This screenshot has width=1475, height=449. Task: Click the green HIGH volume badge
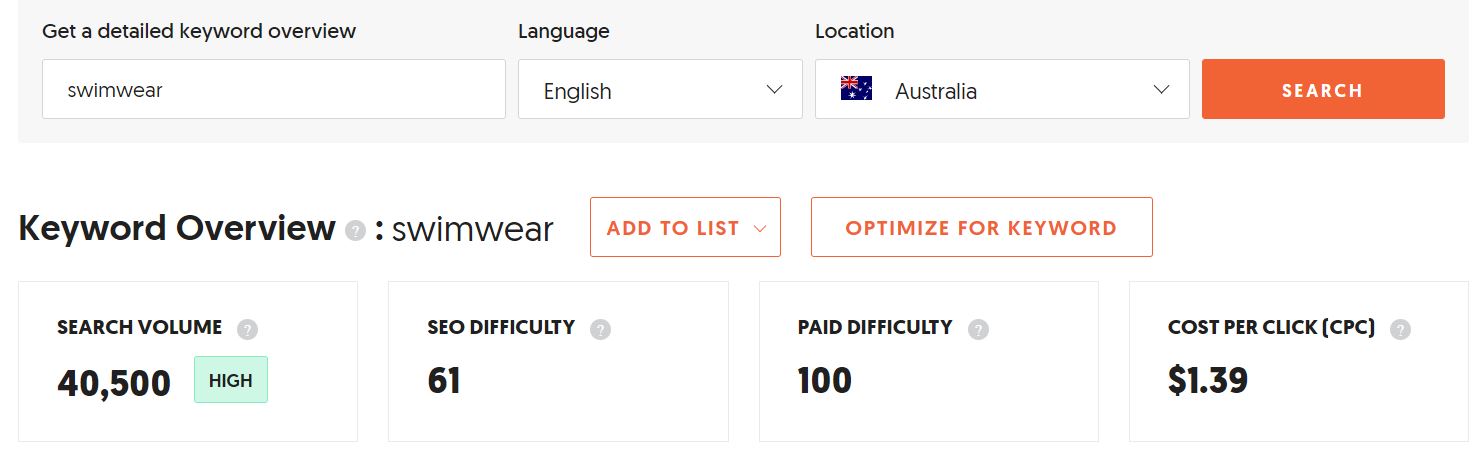[x=231, y=380]
